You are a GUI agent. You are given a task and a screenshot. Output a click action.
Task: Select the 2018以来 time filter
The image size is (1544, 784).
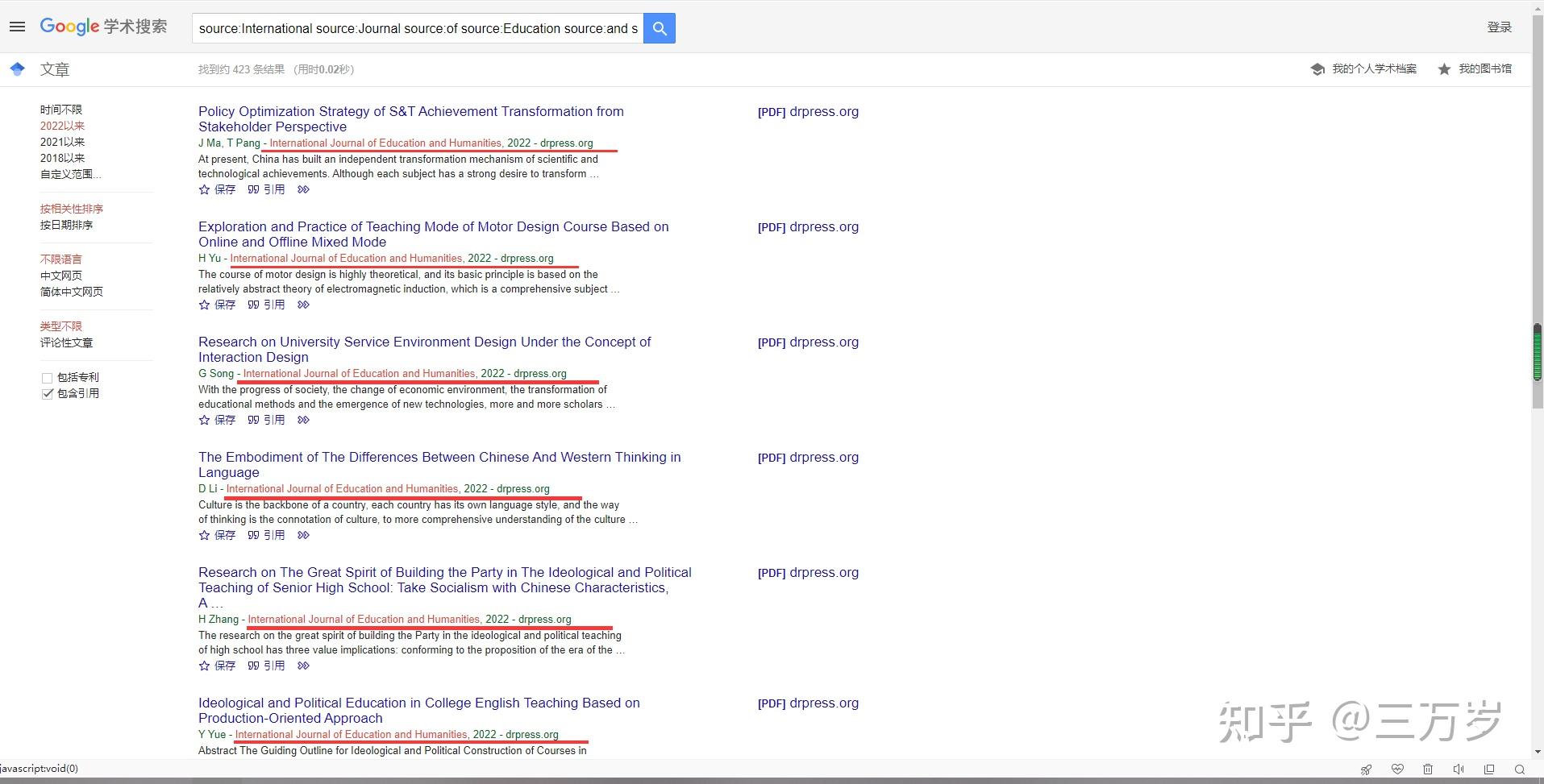(62, 158)
